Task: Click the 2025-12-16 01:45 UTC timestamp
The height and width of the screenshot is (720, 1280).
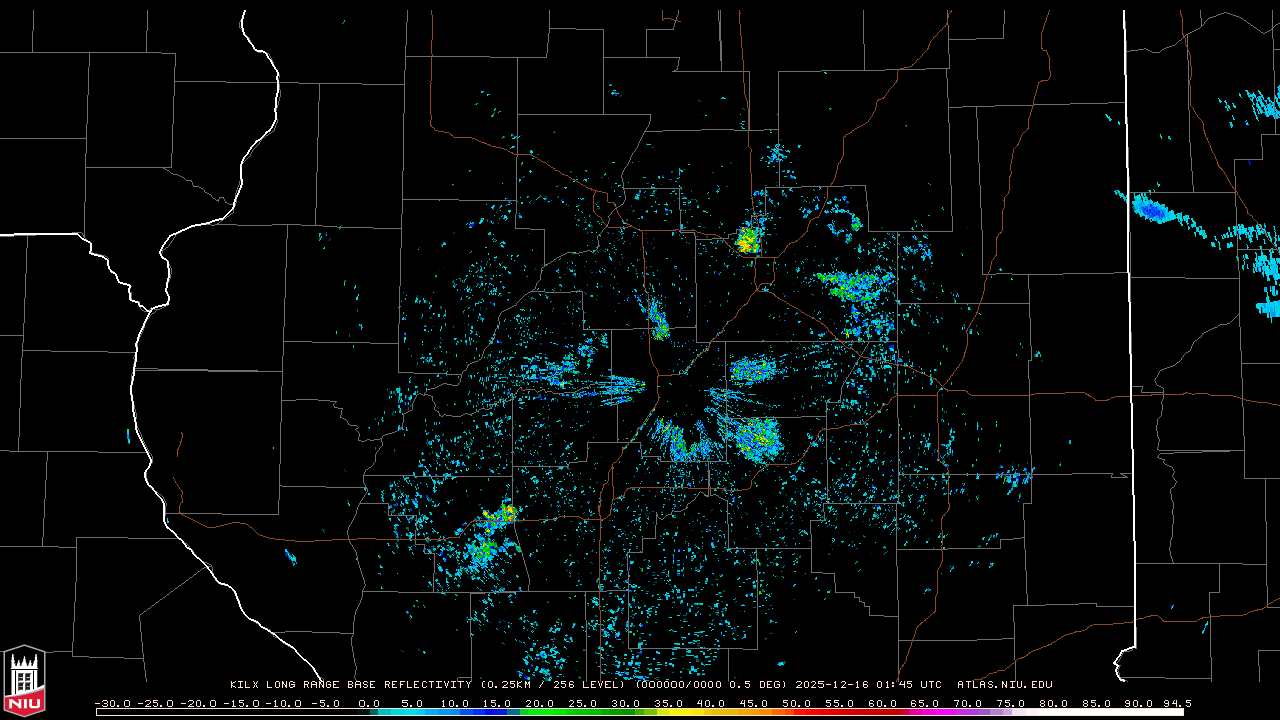Action: [868, 685]
